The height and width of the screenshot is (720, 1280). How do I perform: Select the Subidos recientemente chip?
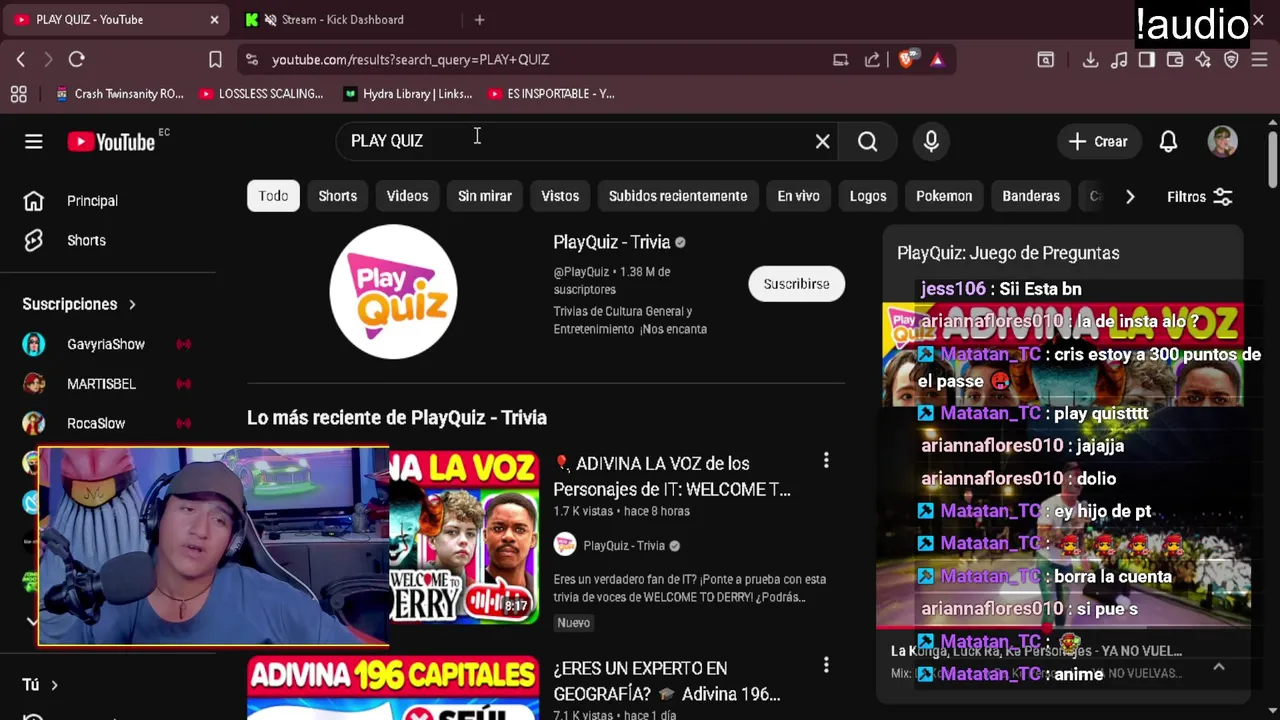678,196
